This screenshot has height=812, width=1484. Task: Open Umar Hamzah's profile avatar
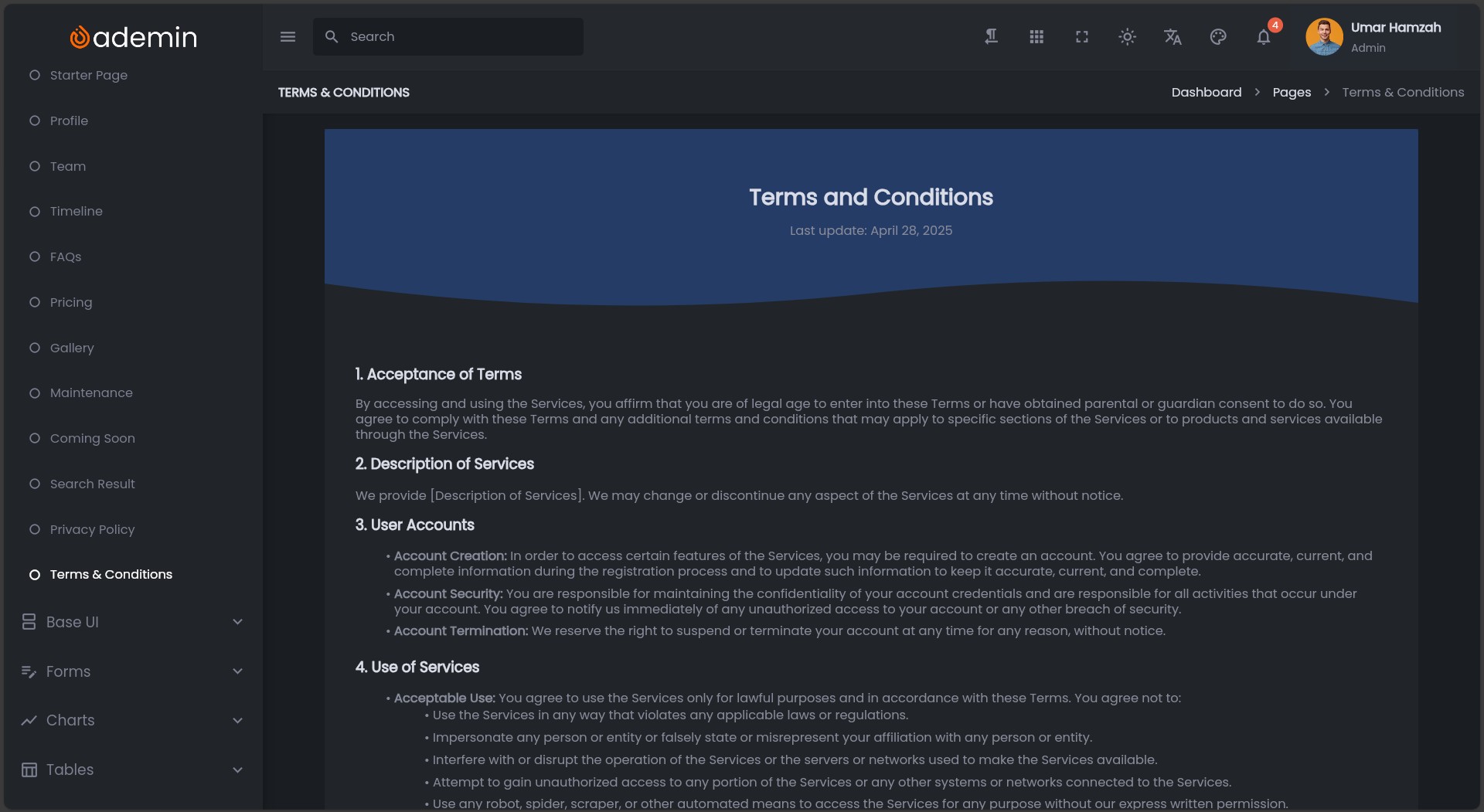pyautogui.click(x=1324, y=36)
